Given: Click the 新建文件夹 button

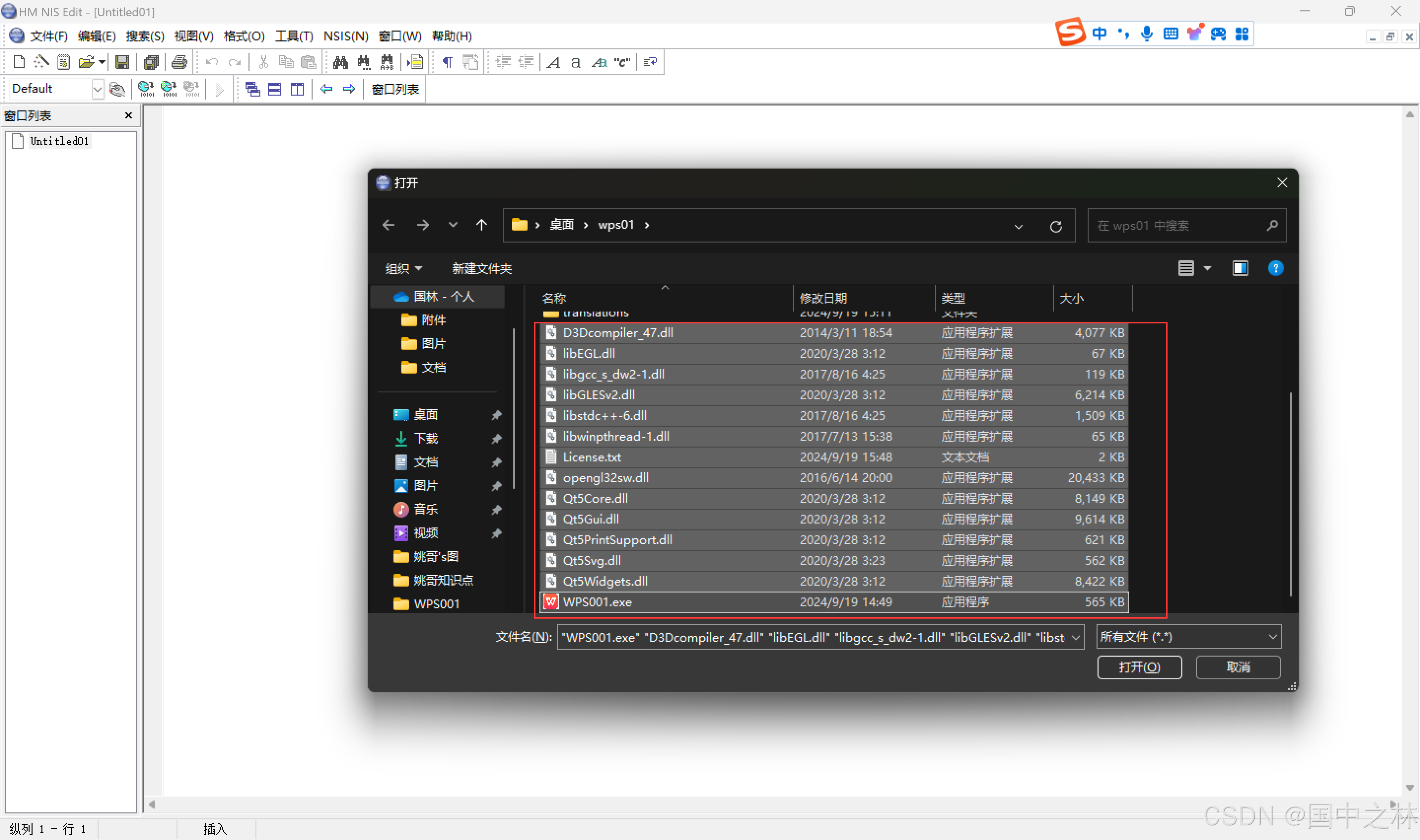Looking at the screenshot, I should click(x=482, y=268).
